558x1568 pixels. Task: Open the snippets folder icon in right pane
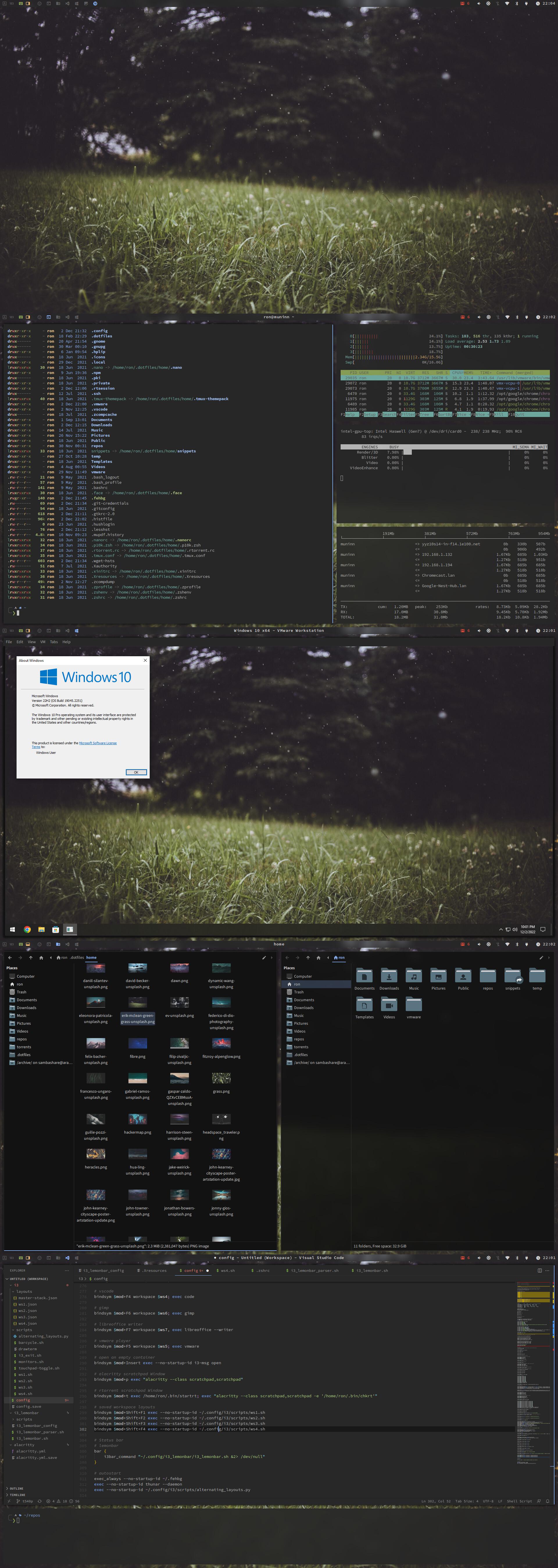[x=513, y=976]
